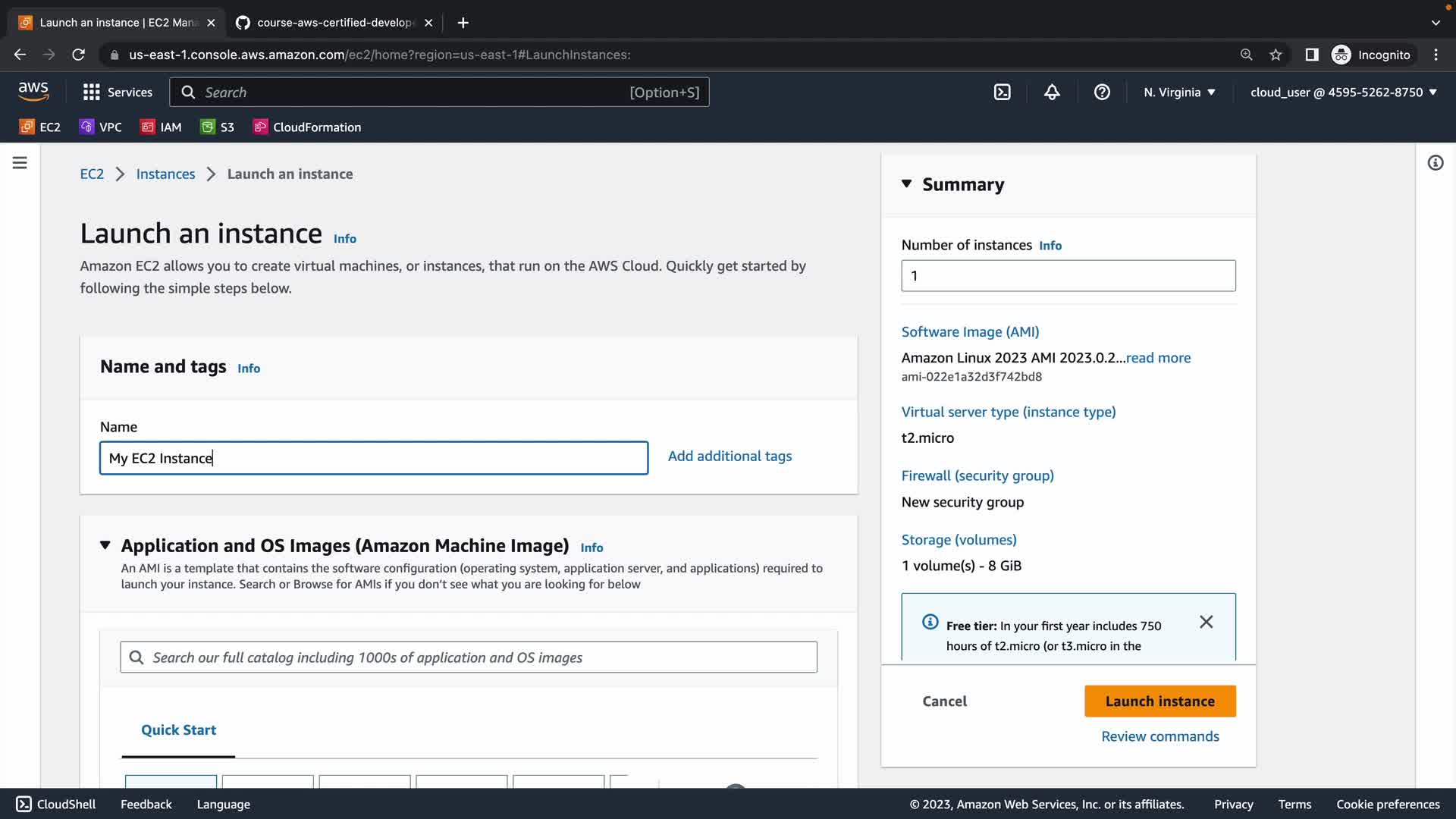
Task: Open the Services grid menu
Action: click(118, 93)
